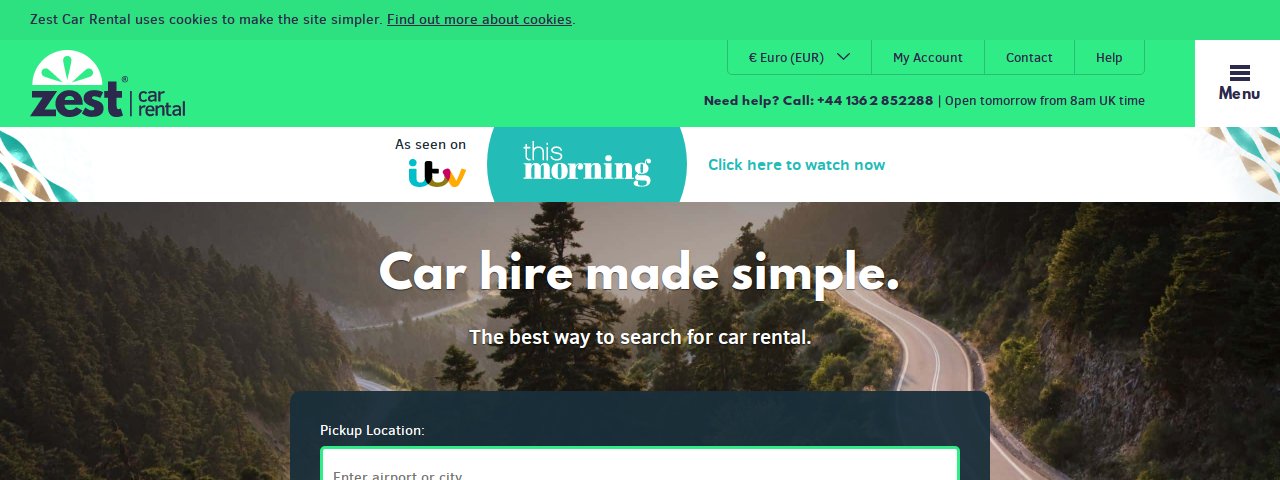The image size is (1280, 480).
Task: Click the Click here to watch now link
Action: 796,165
